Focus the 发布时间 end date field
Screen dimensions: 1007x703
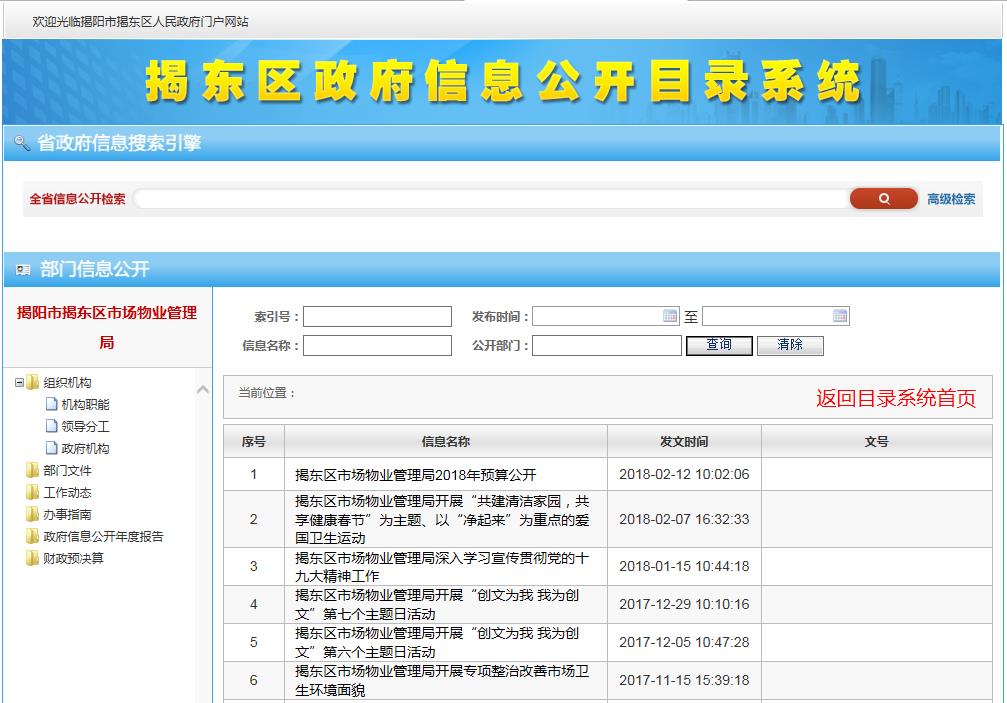[776, 316]
